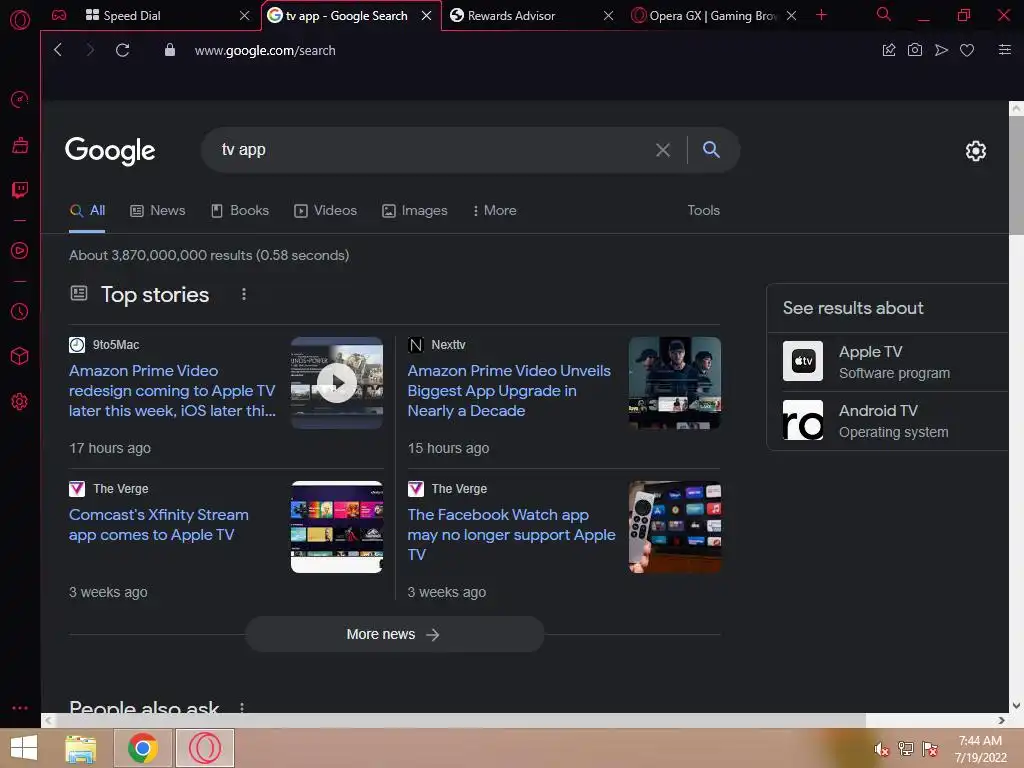The width and height of the screenshot is (1024, 768).
Task: Click the tab search magnifier icon
Action: pyautogui.click(x=884, y=14)
